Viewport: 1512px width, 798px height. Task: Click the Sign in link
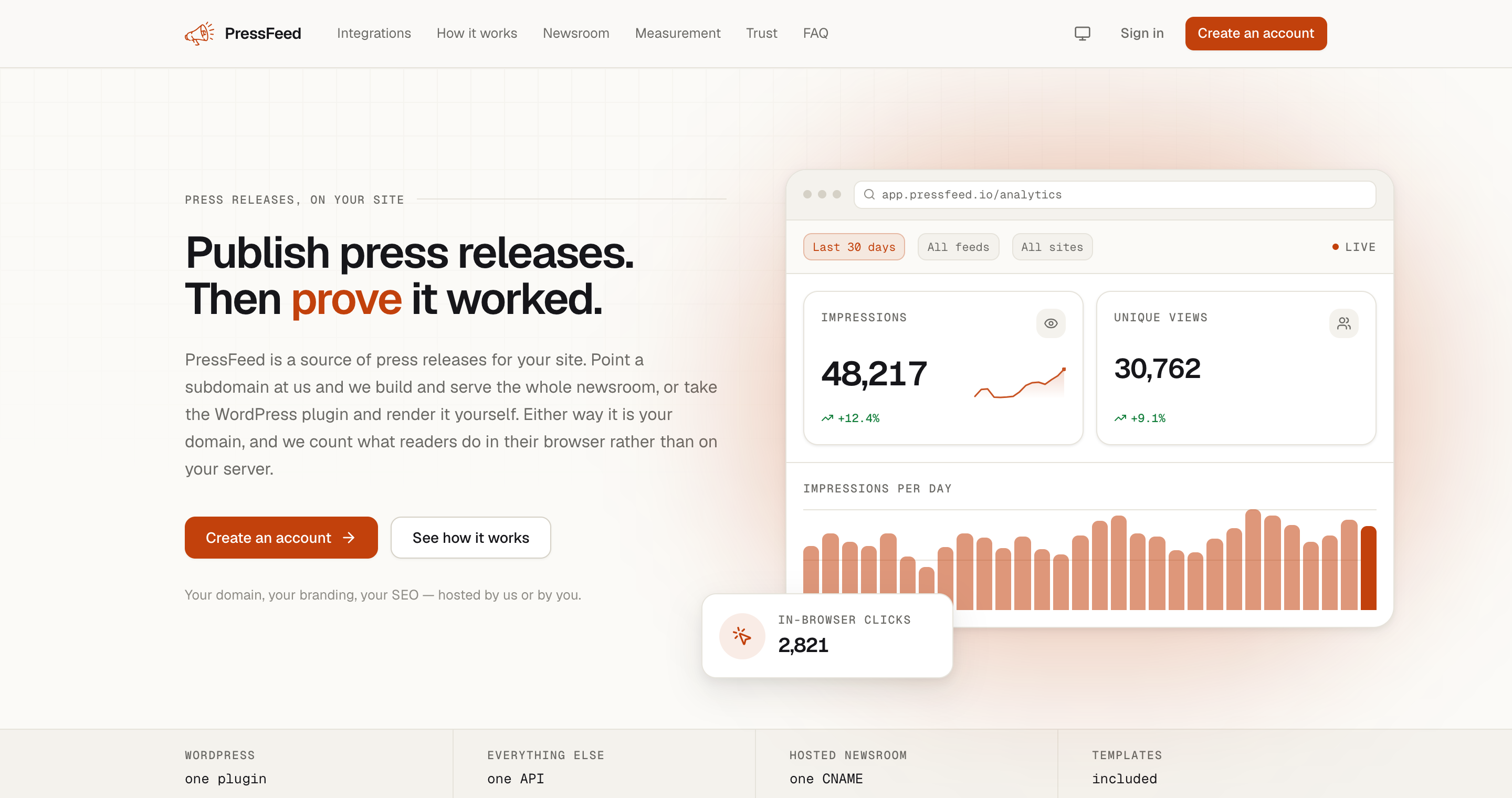pyautogui.click(x=1142, y=34)
